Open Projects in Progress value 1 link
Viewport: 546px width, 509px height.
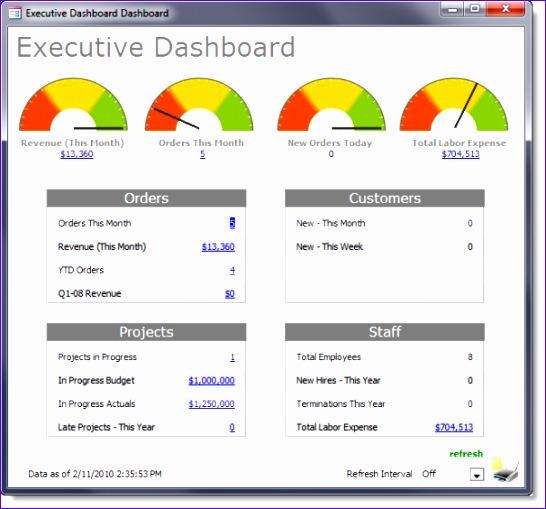[x=232, y=357]
